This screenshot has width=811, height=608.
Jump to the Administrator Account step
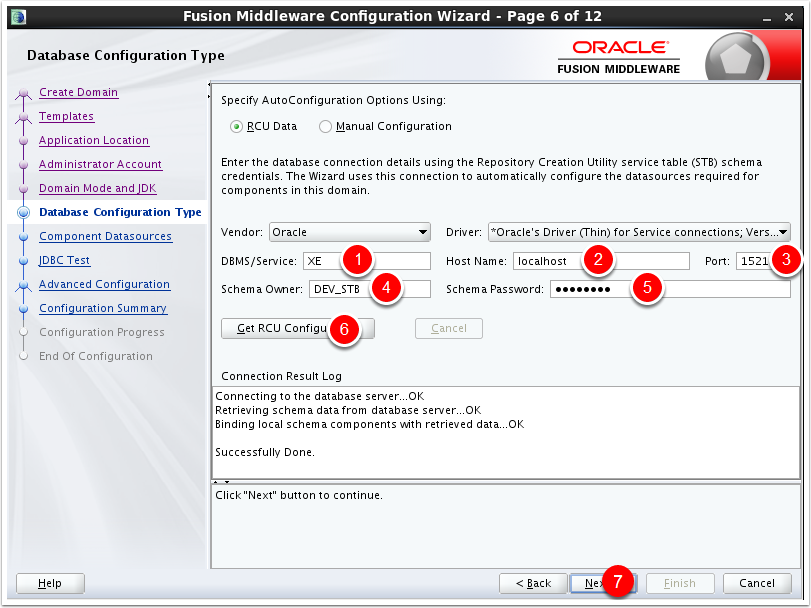pos(100,165)
